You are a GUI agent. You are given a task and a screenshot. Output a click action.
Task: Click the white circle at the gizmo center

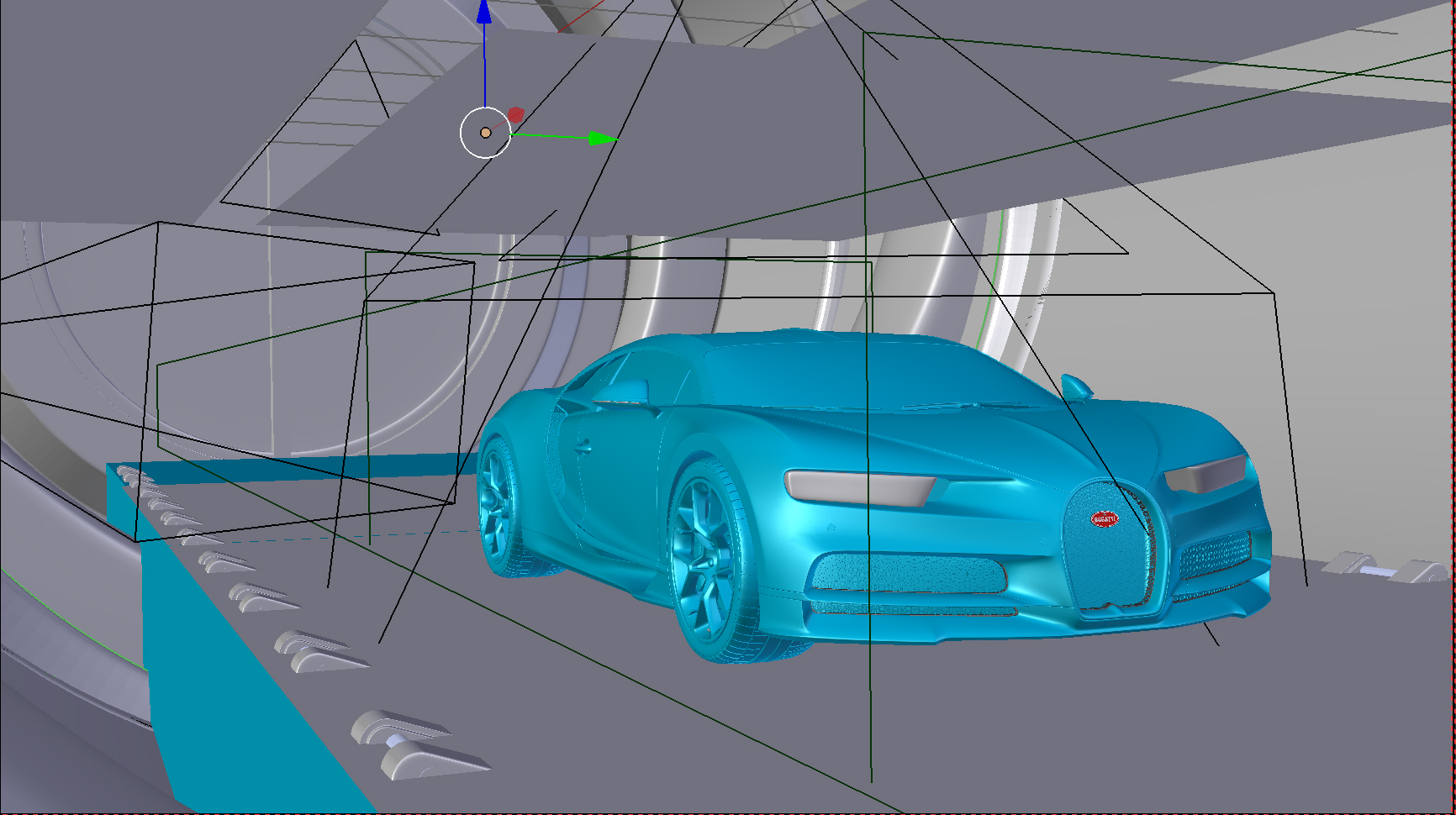coord(486,133)
